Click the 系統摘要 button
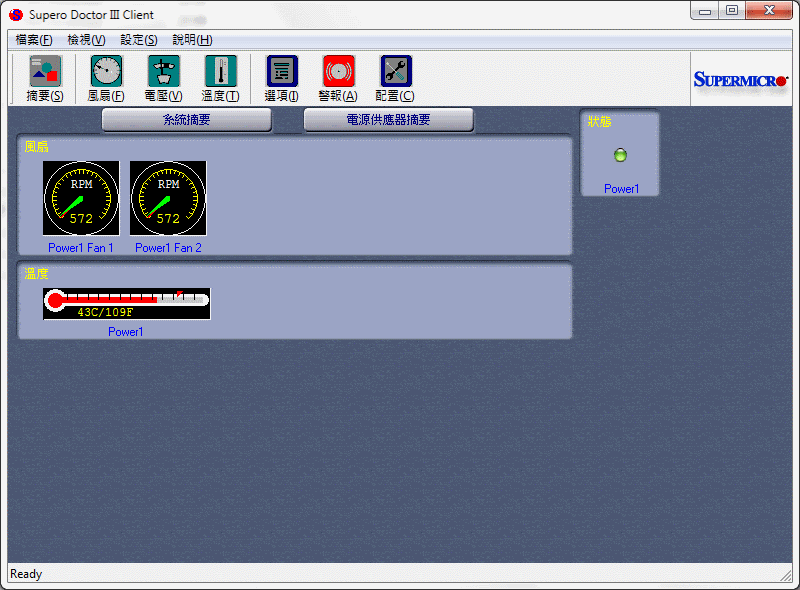 187,120
